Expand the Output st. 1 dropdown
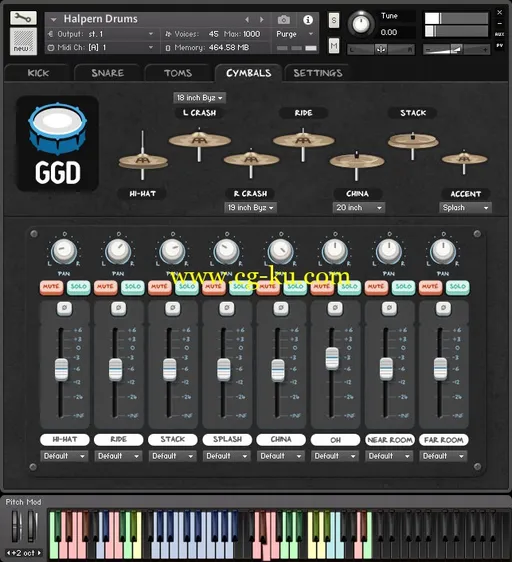Screen dimensions: 512x562 point(101,34)
